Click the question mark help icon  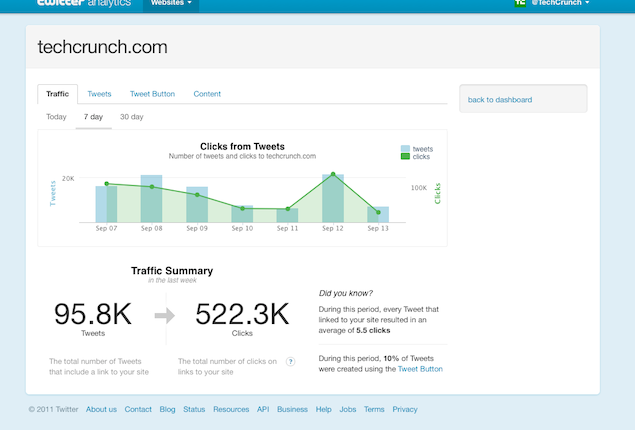[291, 362]
